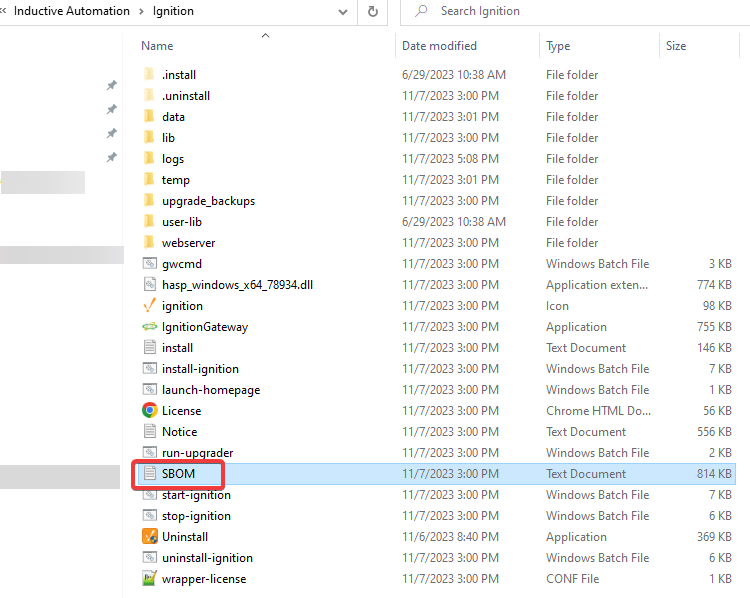This screenshot has width=750, height=598.
Task: Click the run-upgrader batch file icon
Action: tap(150, 452)
